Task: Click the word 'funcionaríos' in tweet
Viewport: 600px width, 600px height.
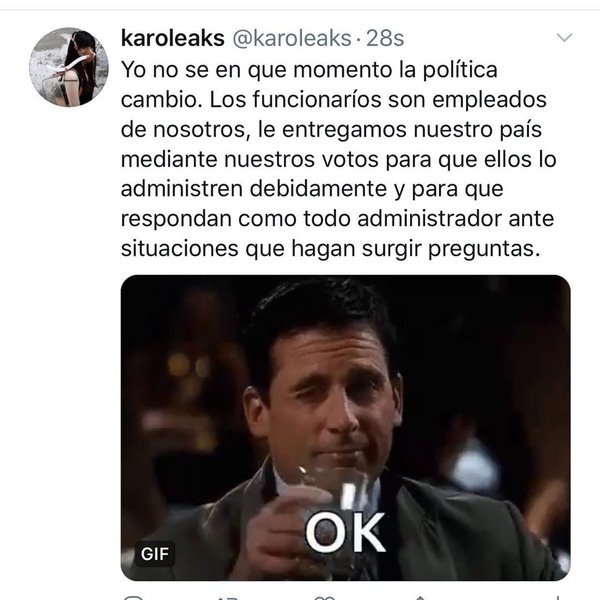Action: click(x=317, y=99)
